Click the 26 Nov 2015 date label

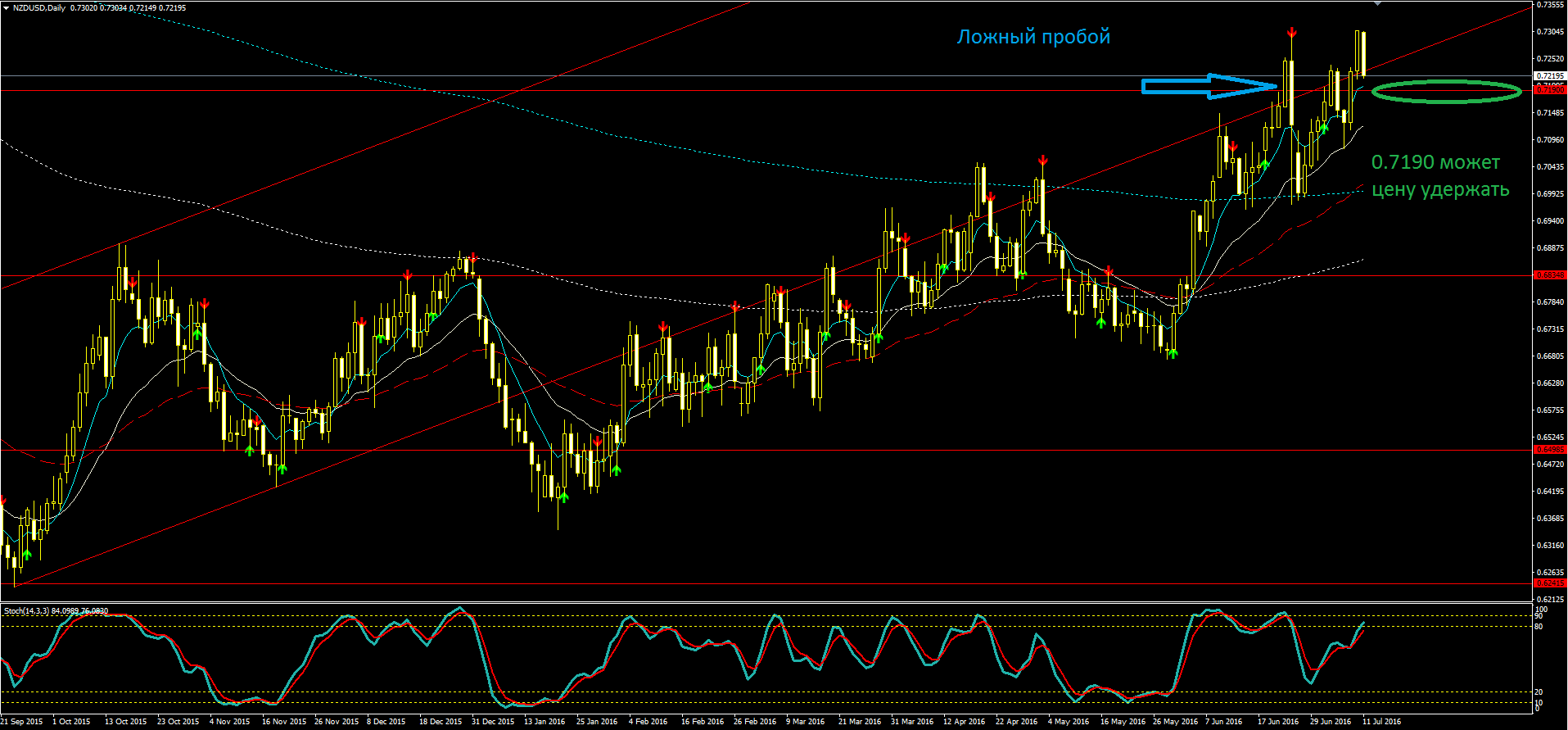tap(336, 722)
